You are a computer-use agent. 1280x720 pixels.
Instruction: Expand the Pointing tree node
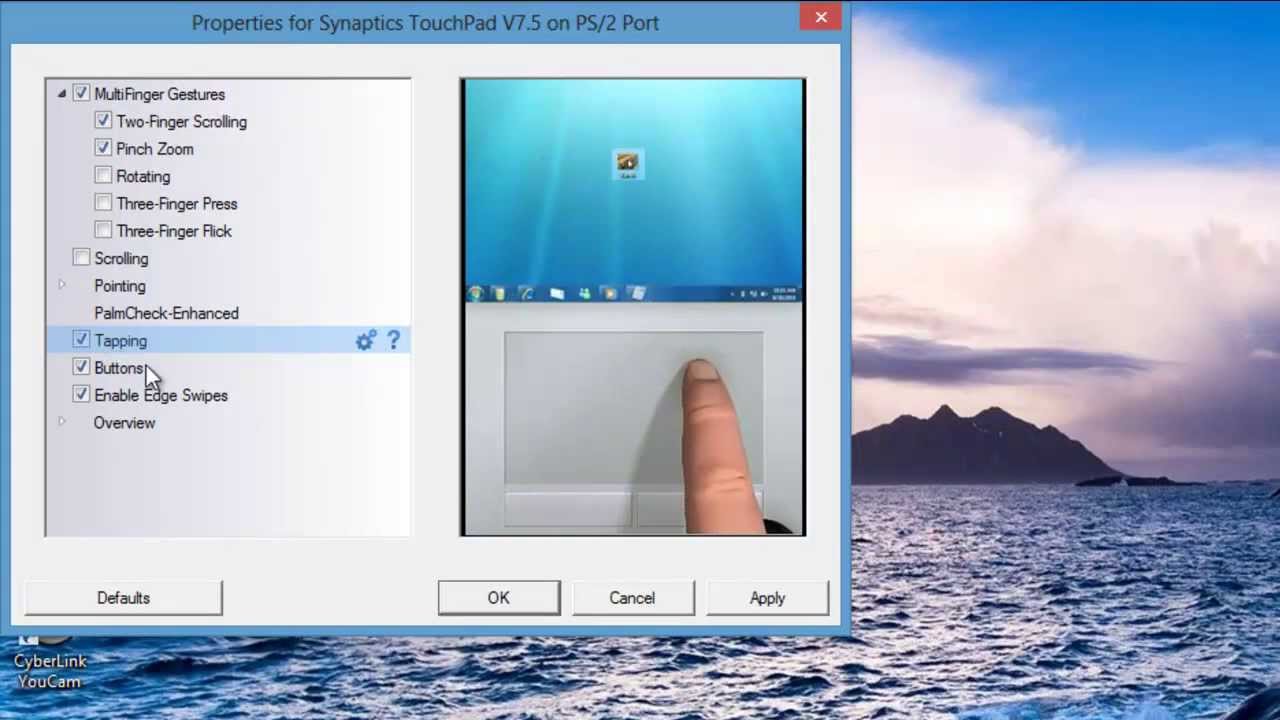(x=61, y=286)
